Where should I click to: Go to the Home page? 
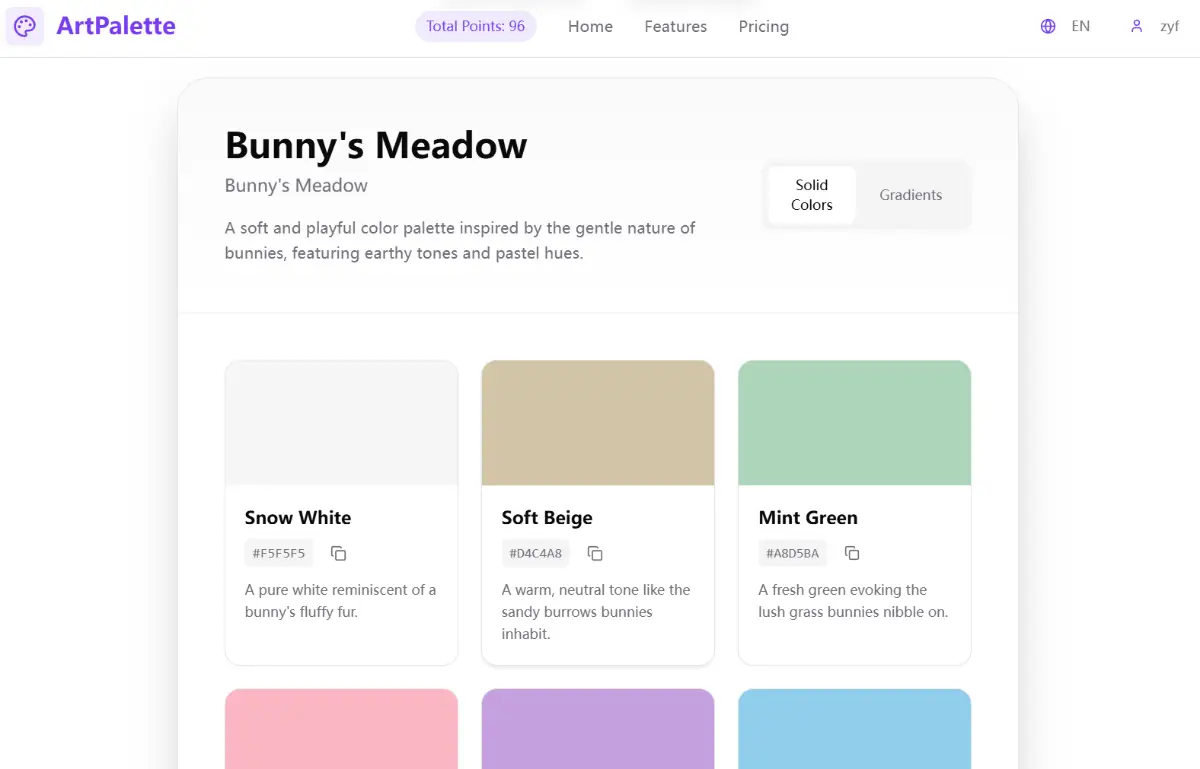point(590,27)
